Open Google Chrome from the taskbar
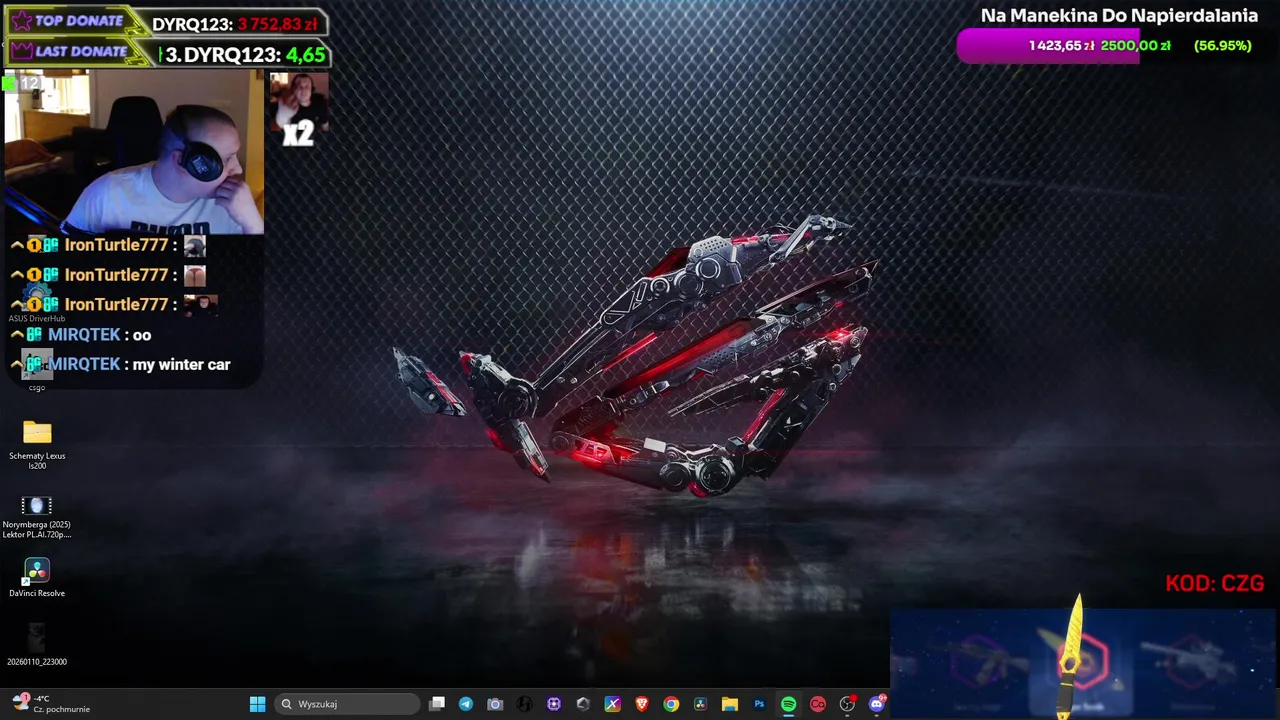 click(x=671, y=704)
